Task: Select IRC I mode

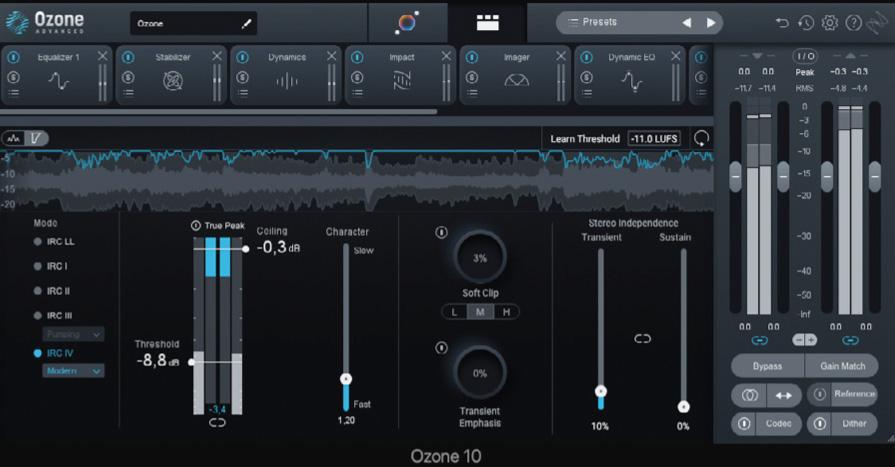Action: [50, 266]
